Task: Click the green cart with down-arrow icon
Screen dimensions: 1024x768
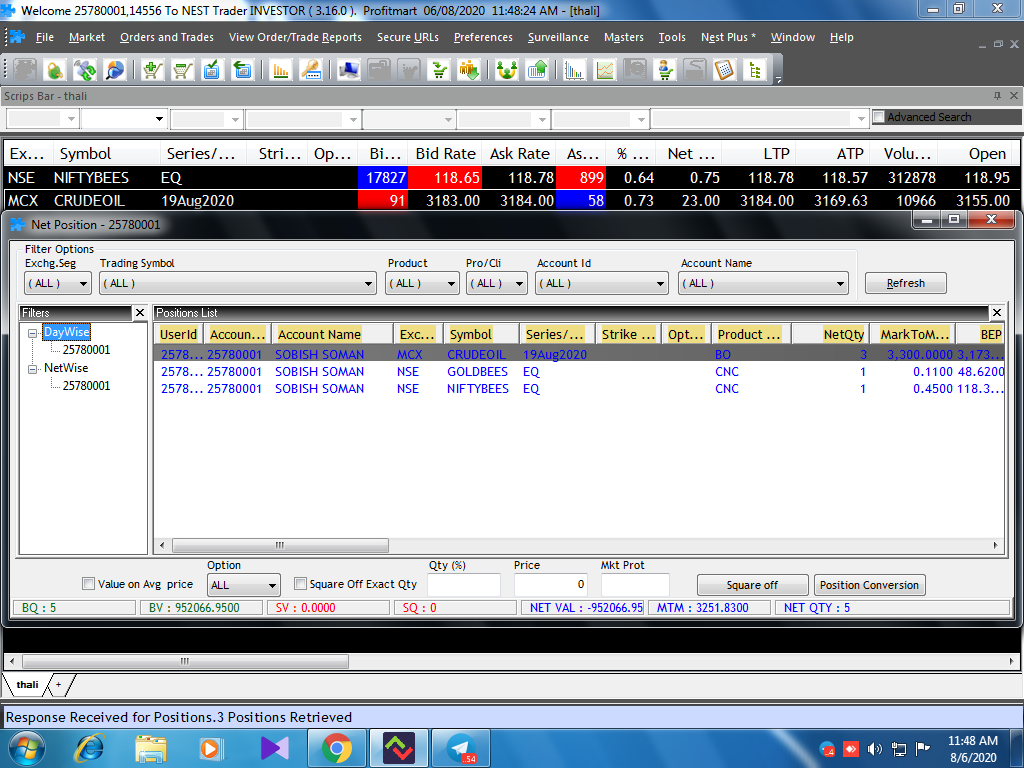Action: point(440,69)
